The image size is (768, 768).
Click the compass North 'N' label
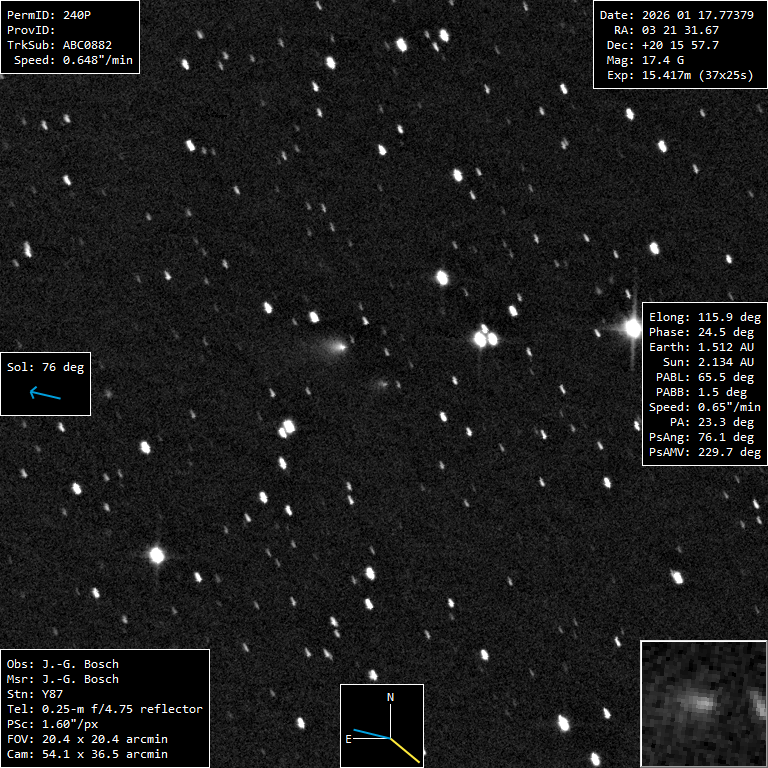click(x=391, y=696)
